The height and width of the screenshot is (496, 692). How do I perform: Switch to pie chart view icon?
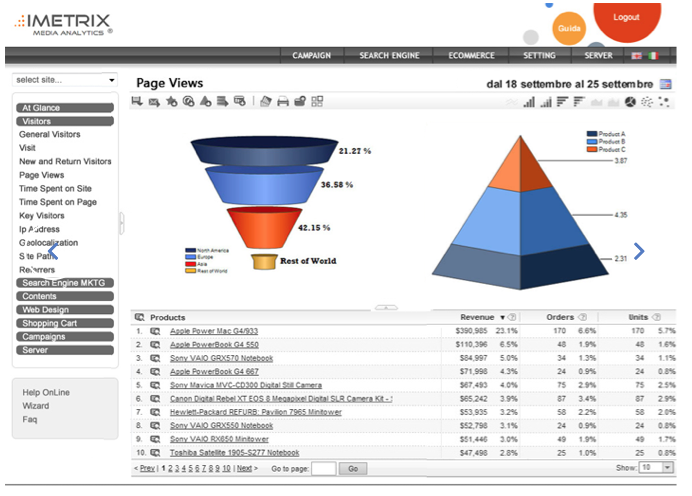coord(631,102)
